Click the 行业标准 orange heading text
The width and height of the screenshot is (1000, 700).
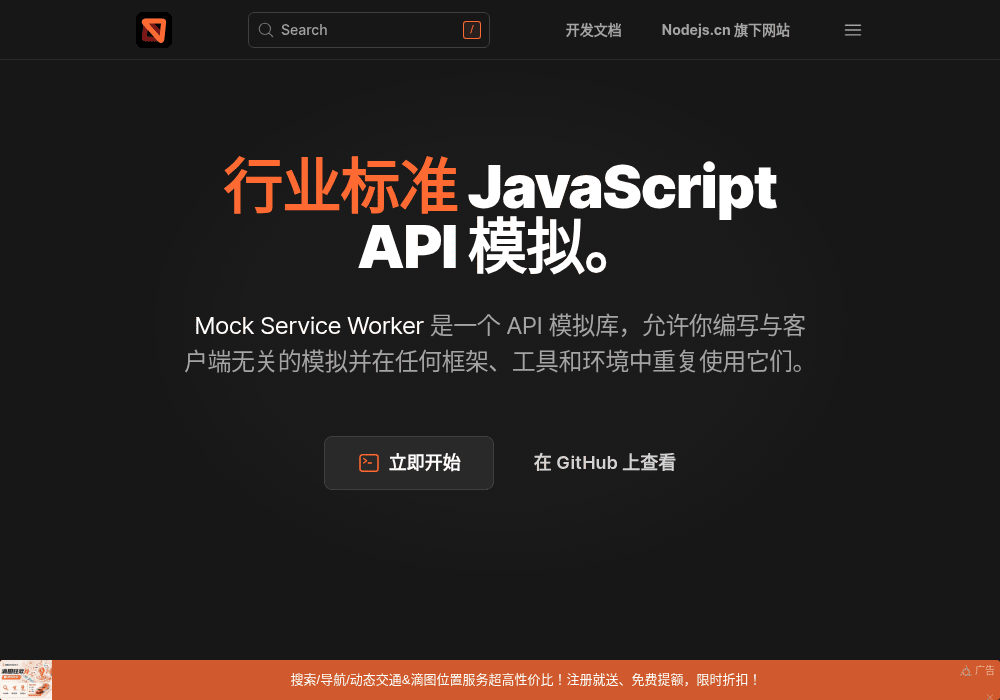point(341,186)
